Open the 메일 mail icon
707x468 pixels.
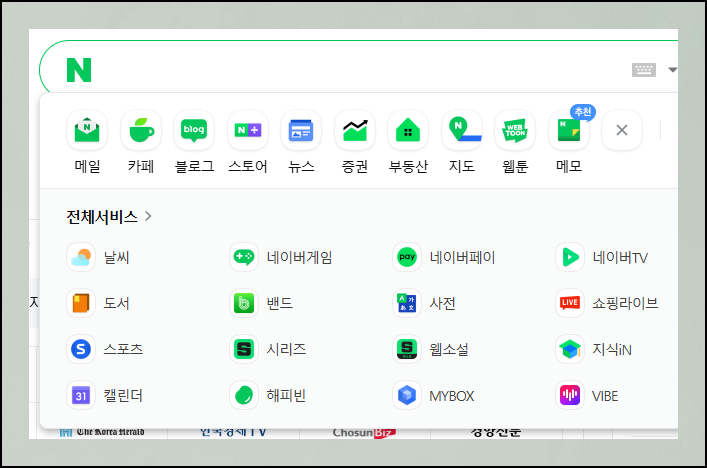pyautogui.click(x=87, y=130)
